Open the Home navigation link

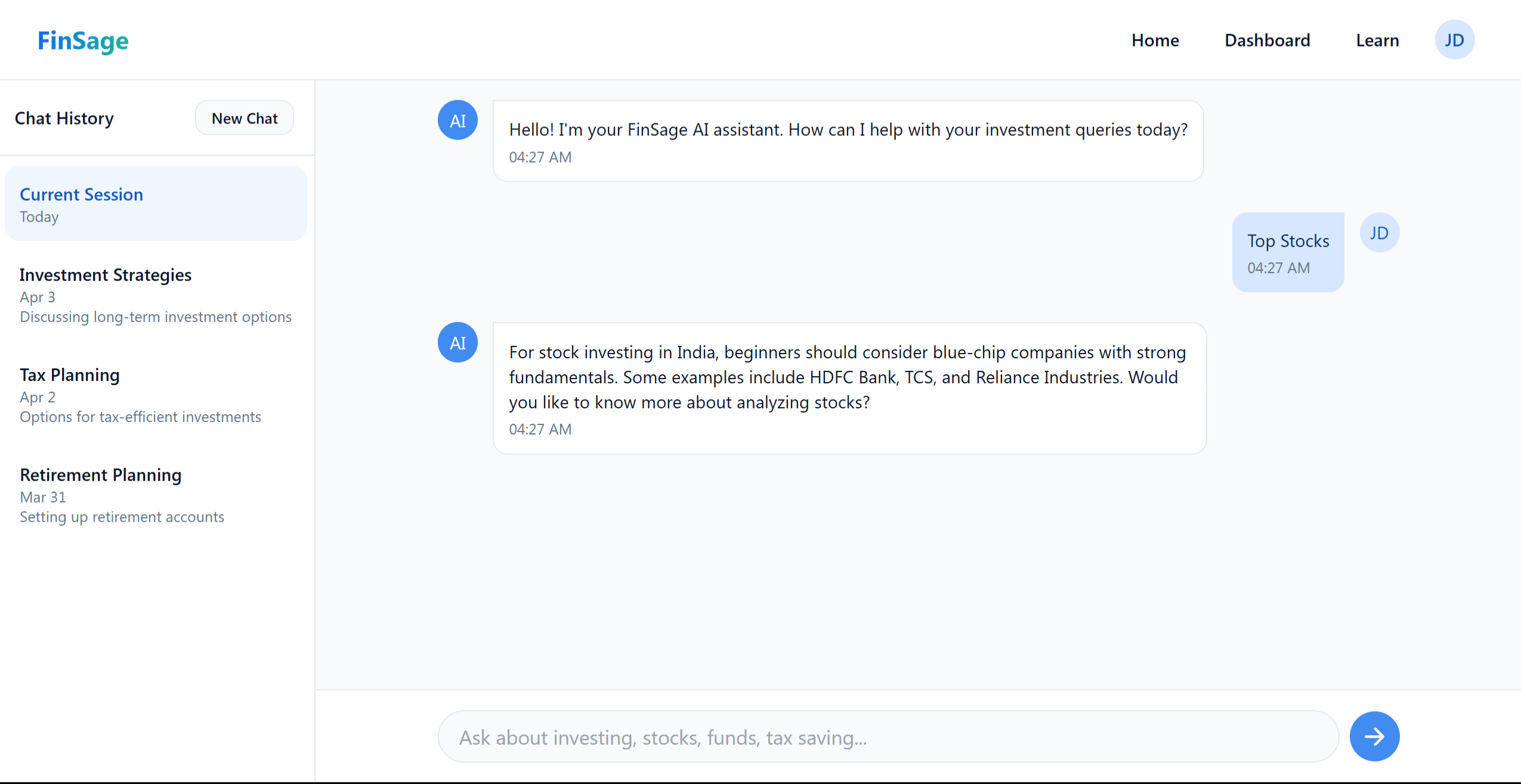[x=1155, y=41]
